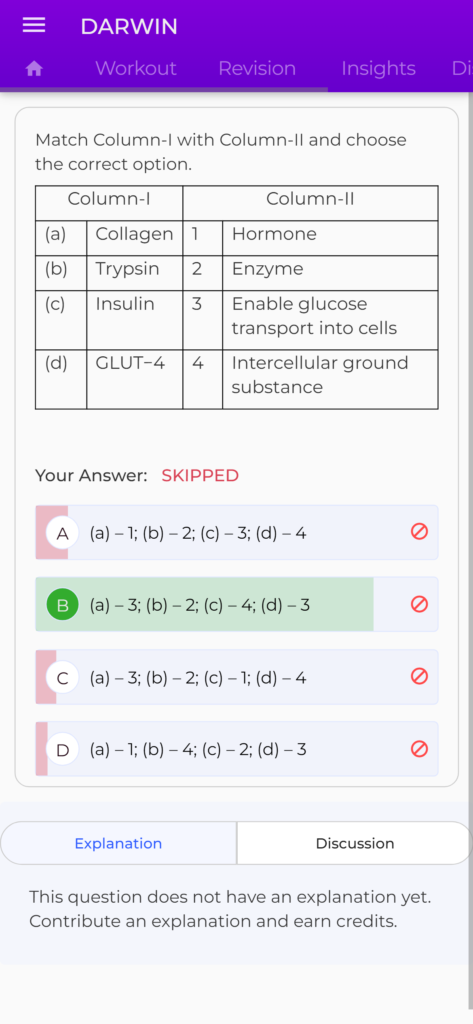Click the report icon on option A
473x1024 pixels.
[419, 532]
